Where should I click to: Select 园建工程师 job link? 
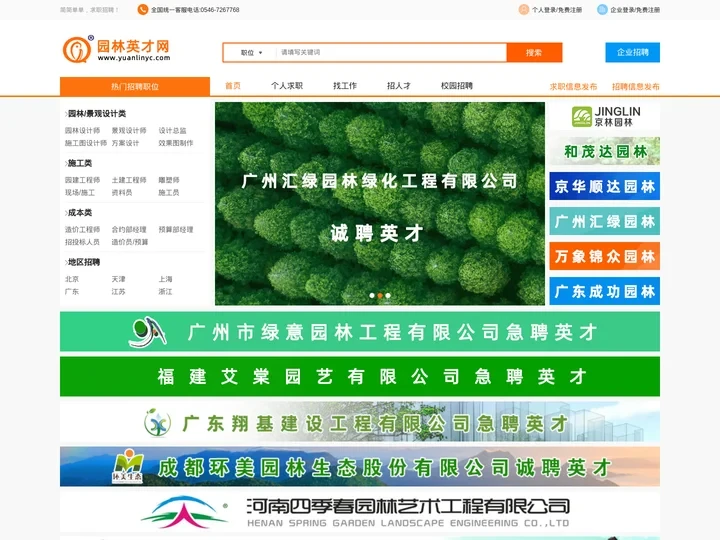(82, 180)
